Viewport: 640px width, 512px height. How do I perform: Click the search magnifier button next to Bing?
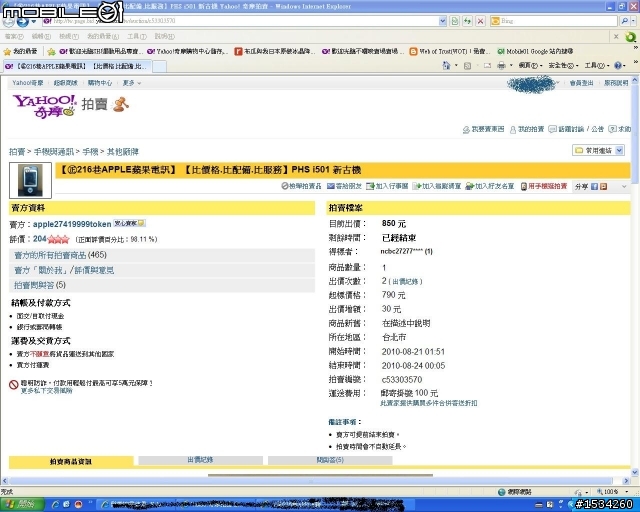(624, 21)
